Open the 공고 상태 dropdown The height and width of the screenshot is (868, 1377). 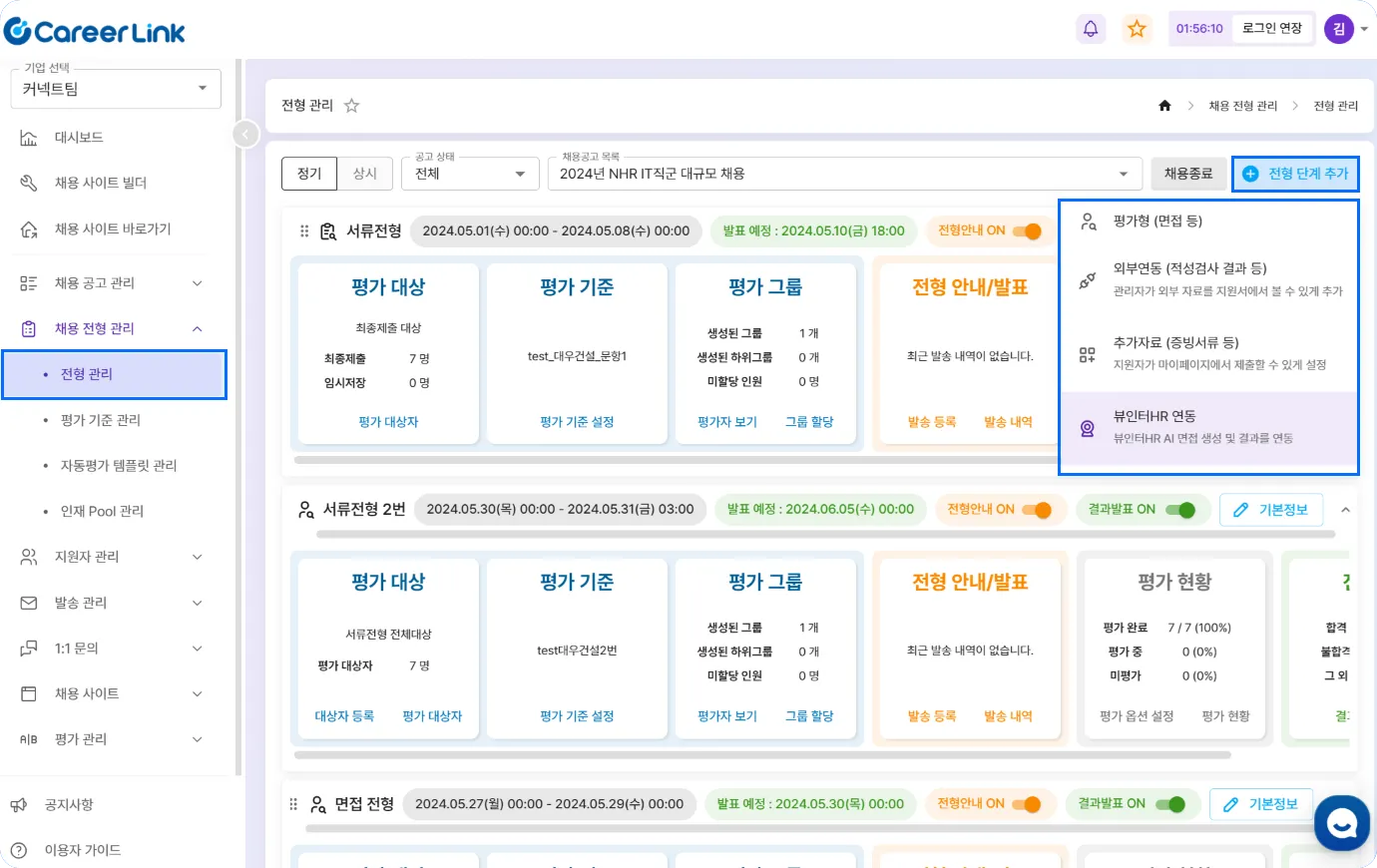click(x=470, y=174)
